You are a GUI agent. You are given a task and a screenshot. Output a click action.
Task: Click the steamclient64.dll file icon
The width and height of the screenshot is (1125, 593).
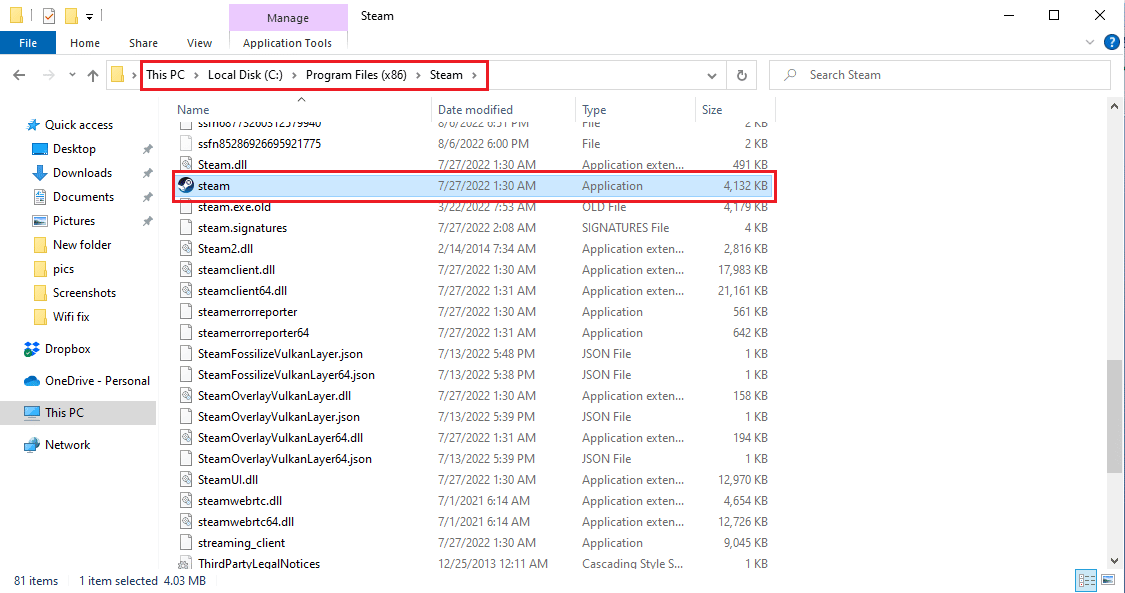click(186, 290)
